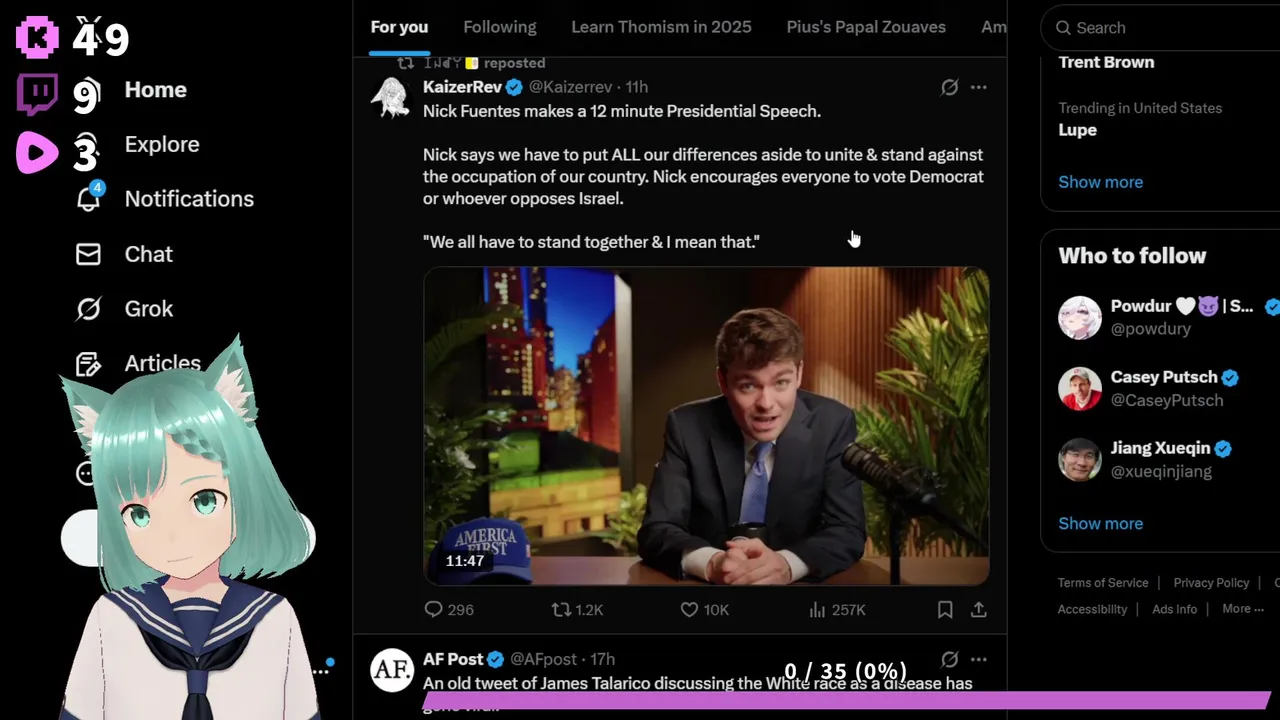This screenshot has width=1280, height=720.
Task: Click the 11h timestamp on KaizerRev post
Action: click(637, 87)
